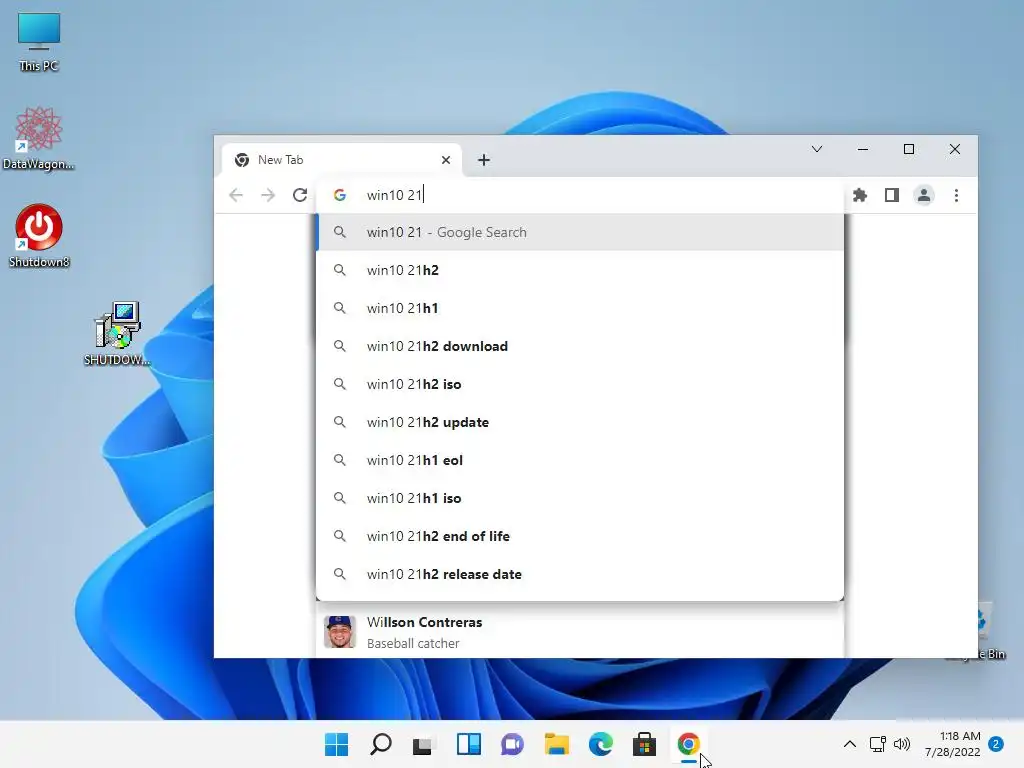Image resolution: width=1024 pixels, height=768 pixels.
Task: Click search icon beside 'win10 21h2 download'
Action: point(340,346)
